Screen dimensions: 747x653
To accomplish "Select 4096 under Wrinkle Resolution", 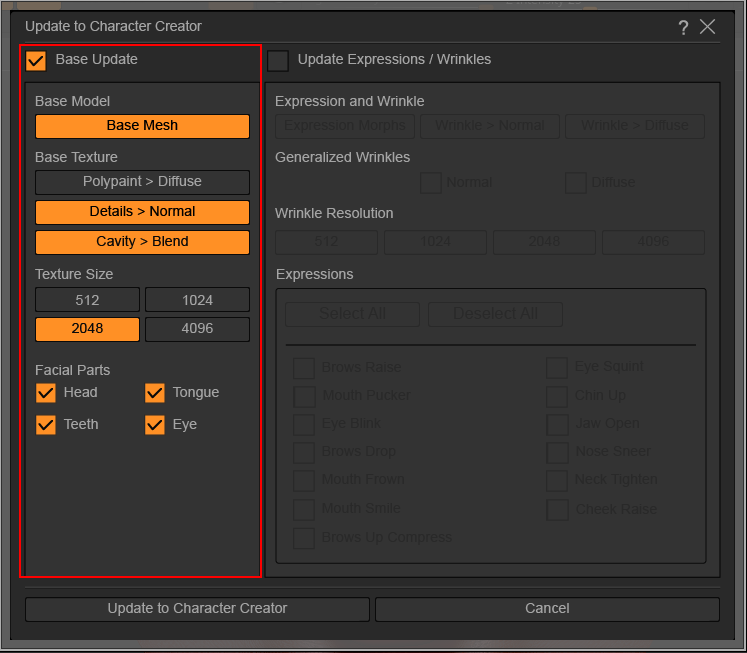I will [653, 242].
